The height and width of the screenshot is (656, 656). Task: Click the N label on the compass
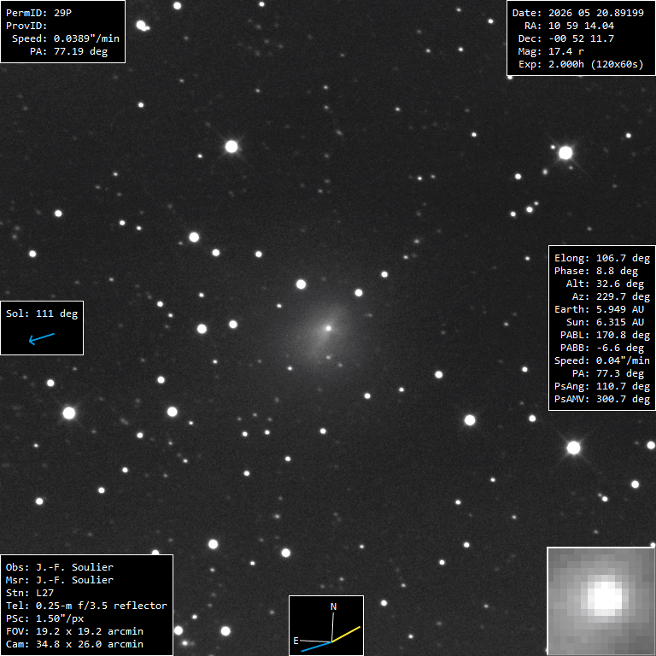pos(333,607)
